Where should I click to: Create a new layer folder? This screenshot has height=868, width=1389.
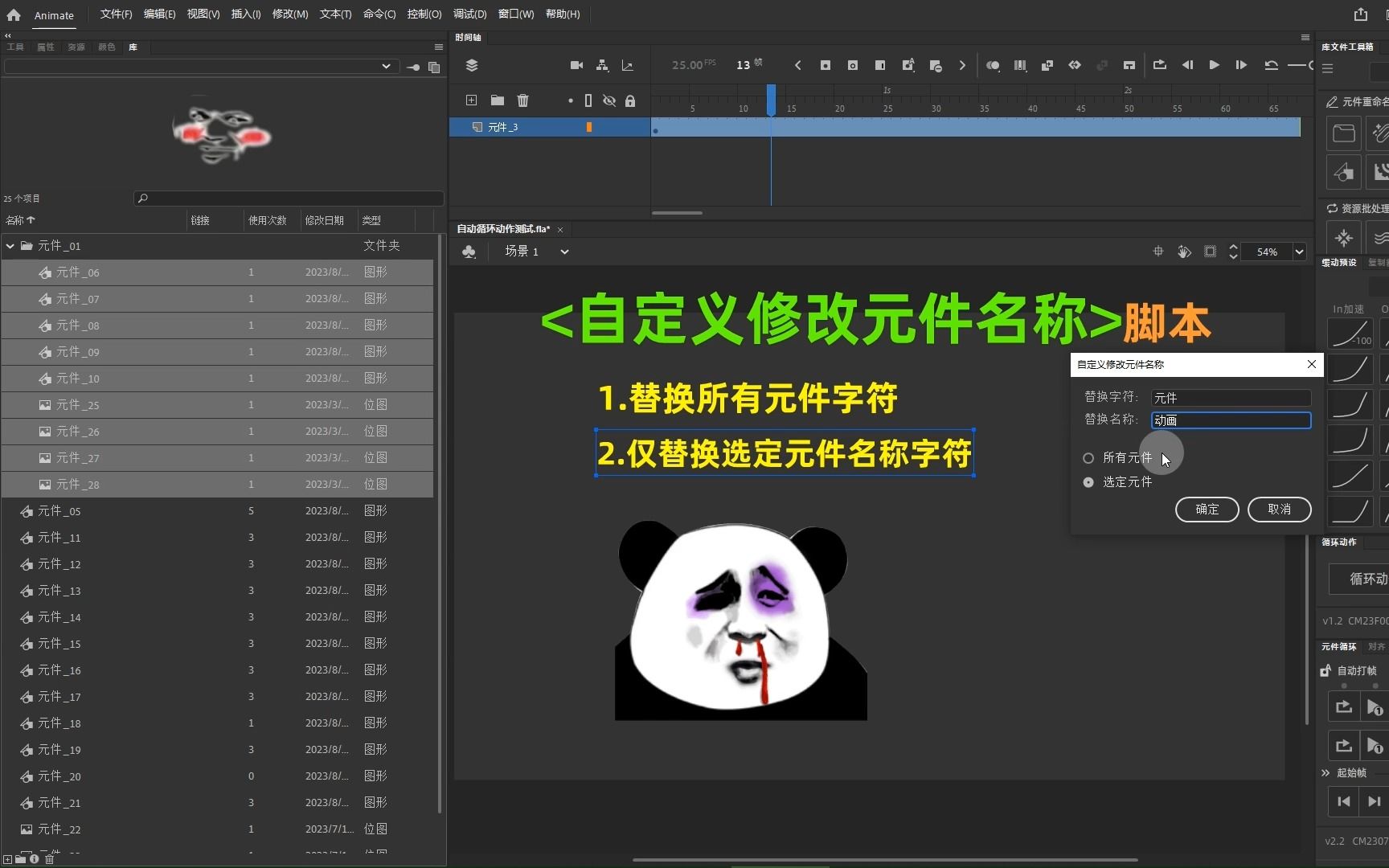tap(497, 100)
